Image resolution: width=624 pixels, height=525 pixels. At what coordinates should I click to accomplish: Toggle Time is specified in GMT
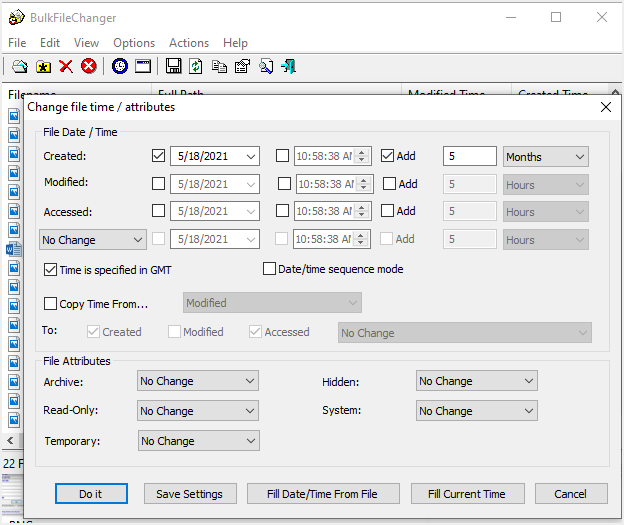pos(51,269)
